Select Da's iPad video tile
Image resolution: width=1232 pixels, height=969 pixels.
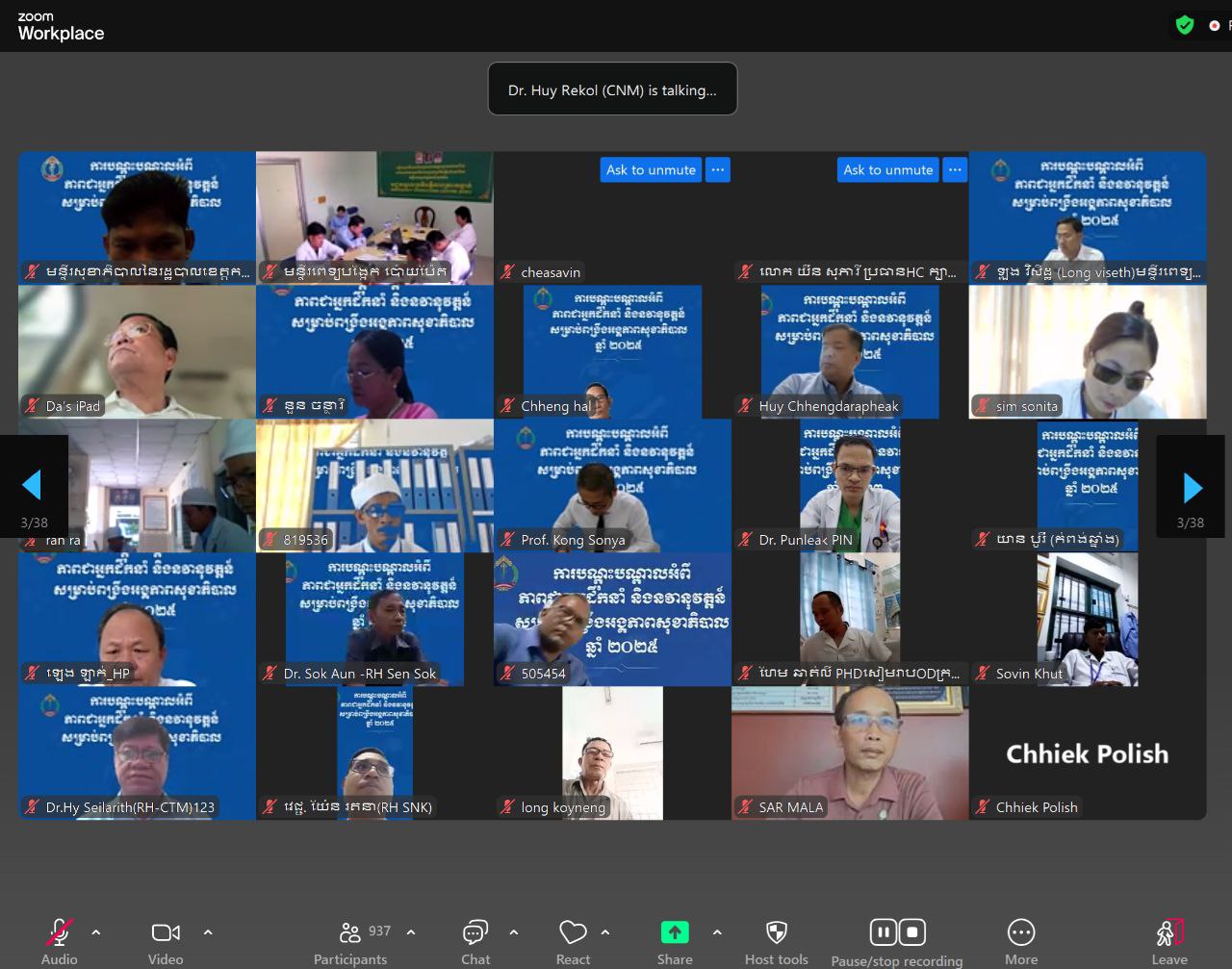tap(137, 352)
